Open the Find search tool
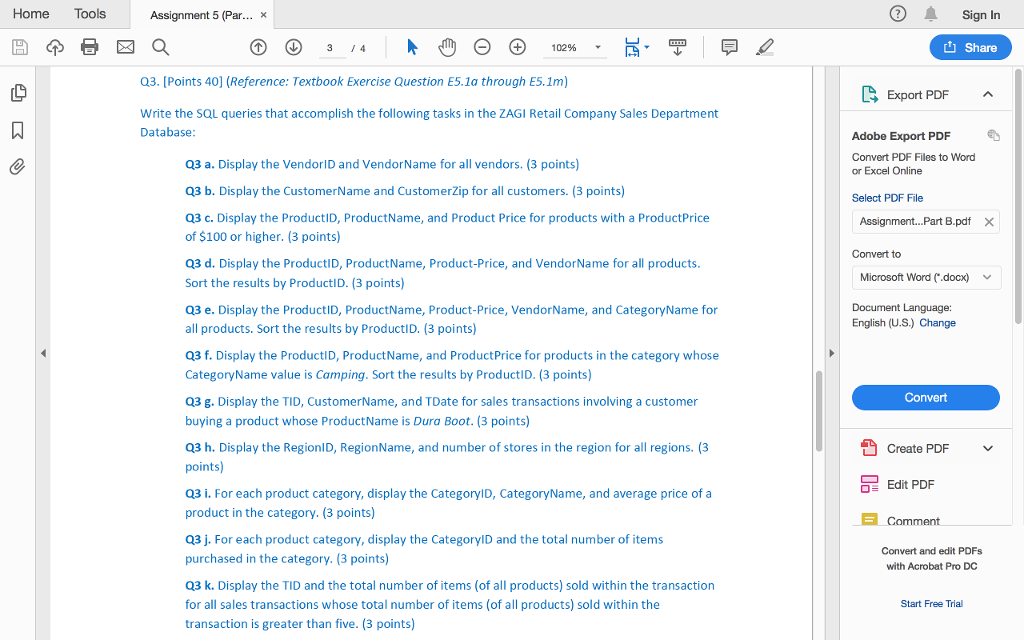The image size is (1024, 640). click(160, 47)
